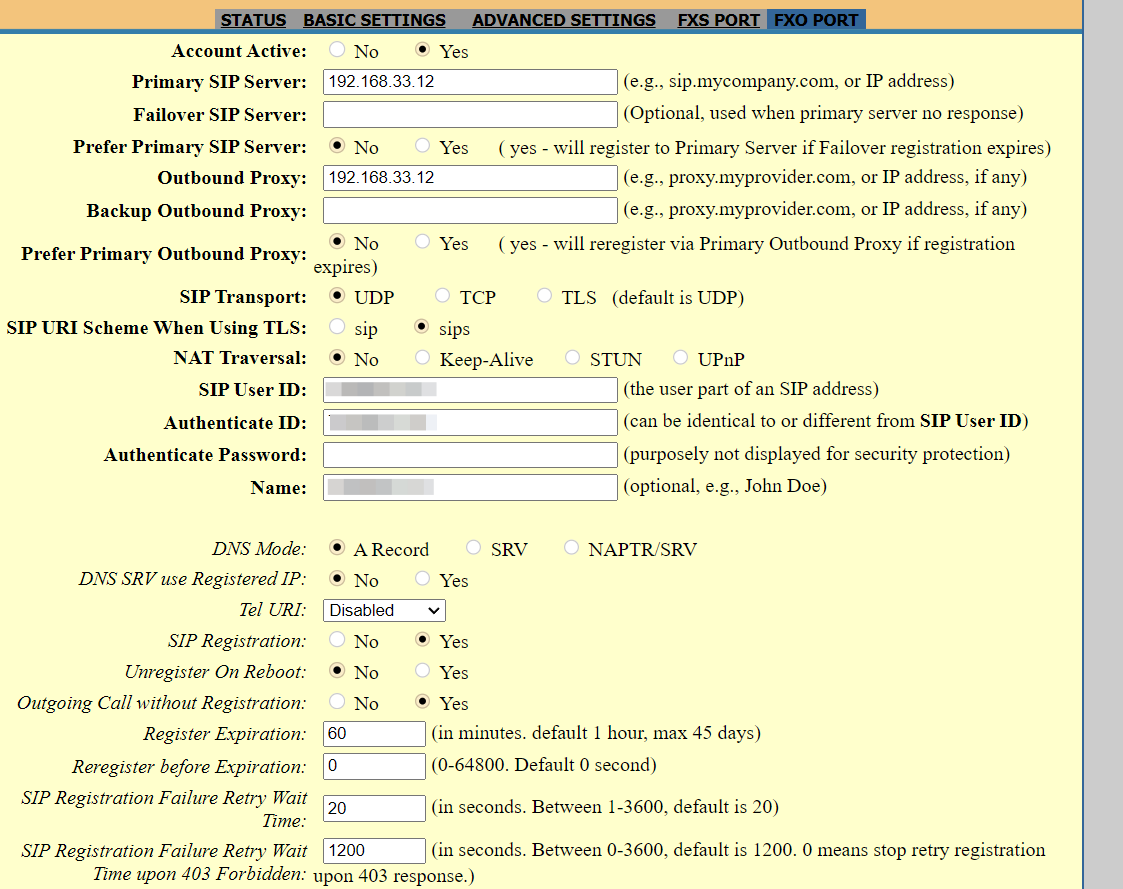Set Unregister On Reboot to Yes

coord(423,671)
